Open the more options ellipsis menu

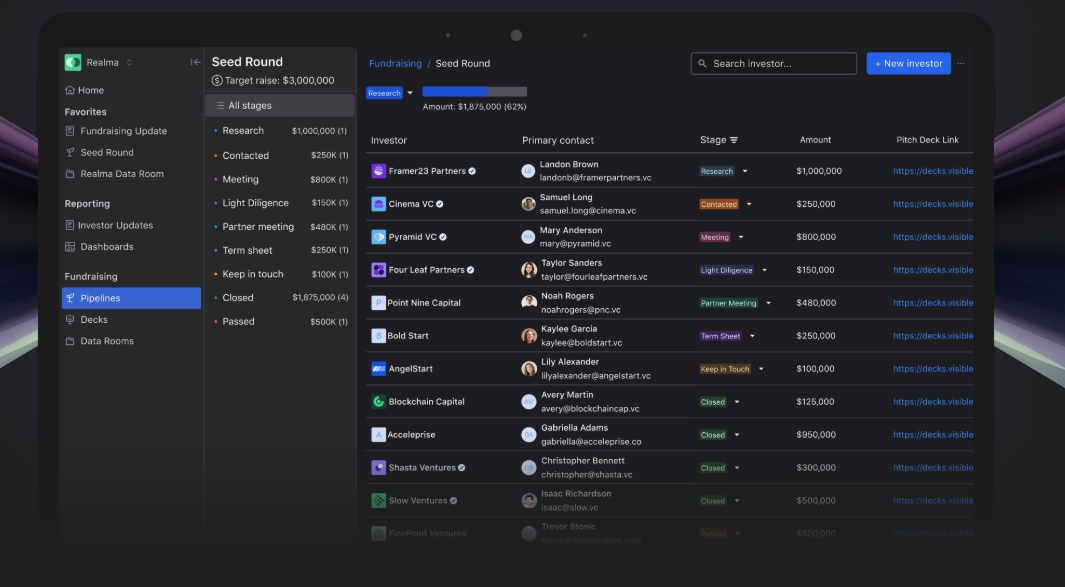coord(961,64)
